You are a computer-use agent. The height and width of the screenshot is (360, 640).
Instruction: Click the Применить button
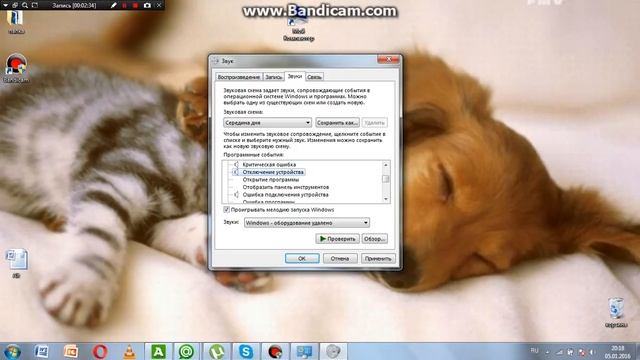click(378, 258)
